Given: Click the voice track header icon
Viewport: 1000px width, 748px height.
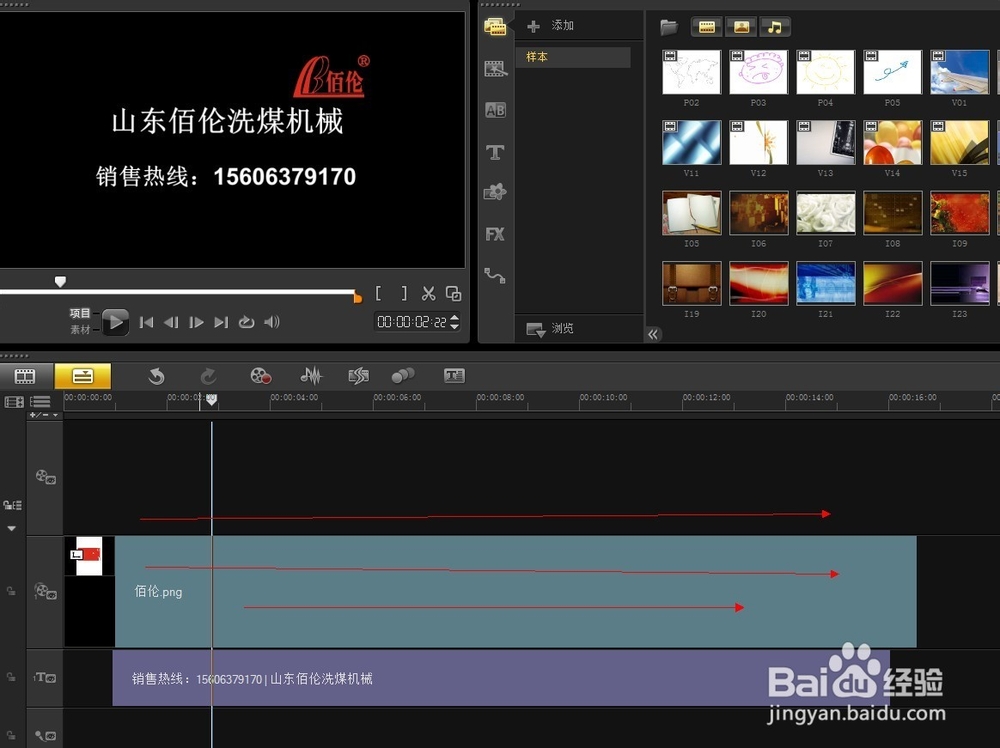Looking at the screenshot, I should [x=45, y=736].
